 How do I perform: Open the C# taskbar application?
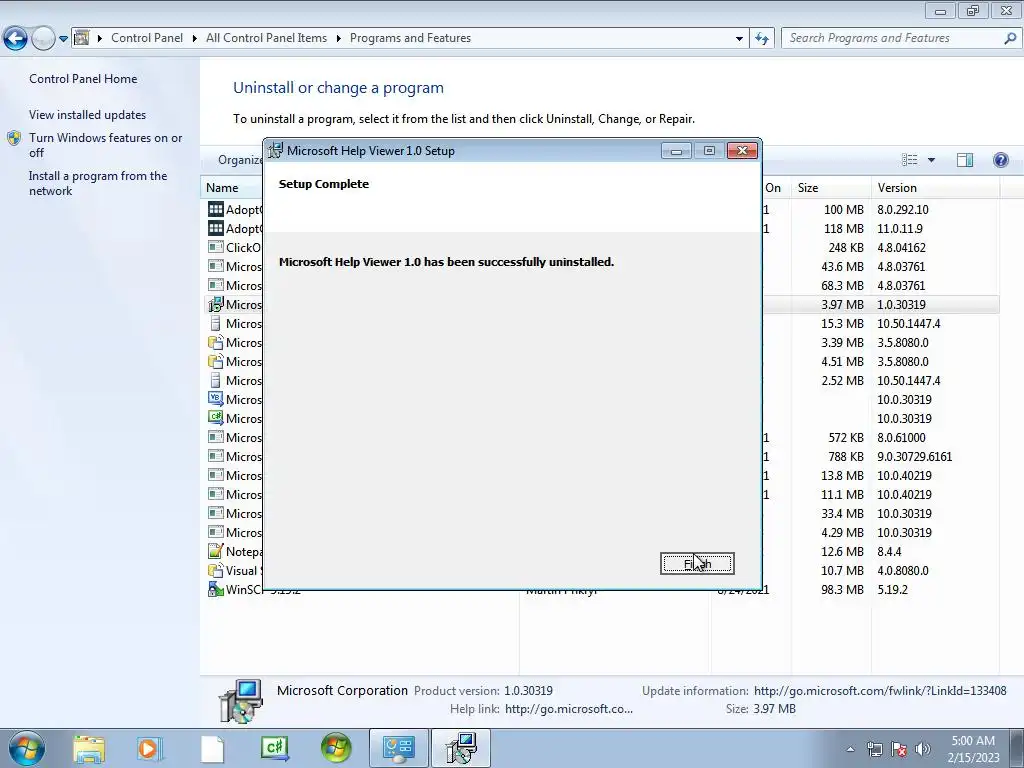tap(274, 748)
